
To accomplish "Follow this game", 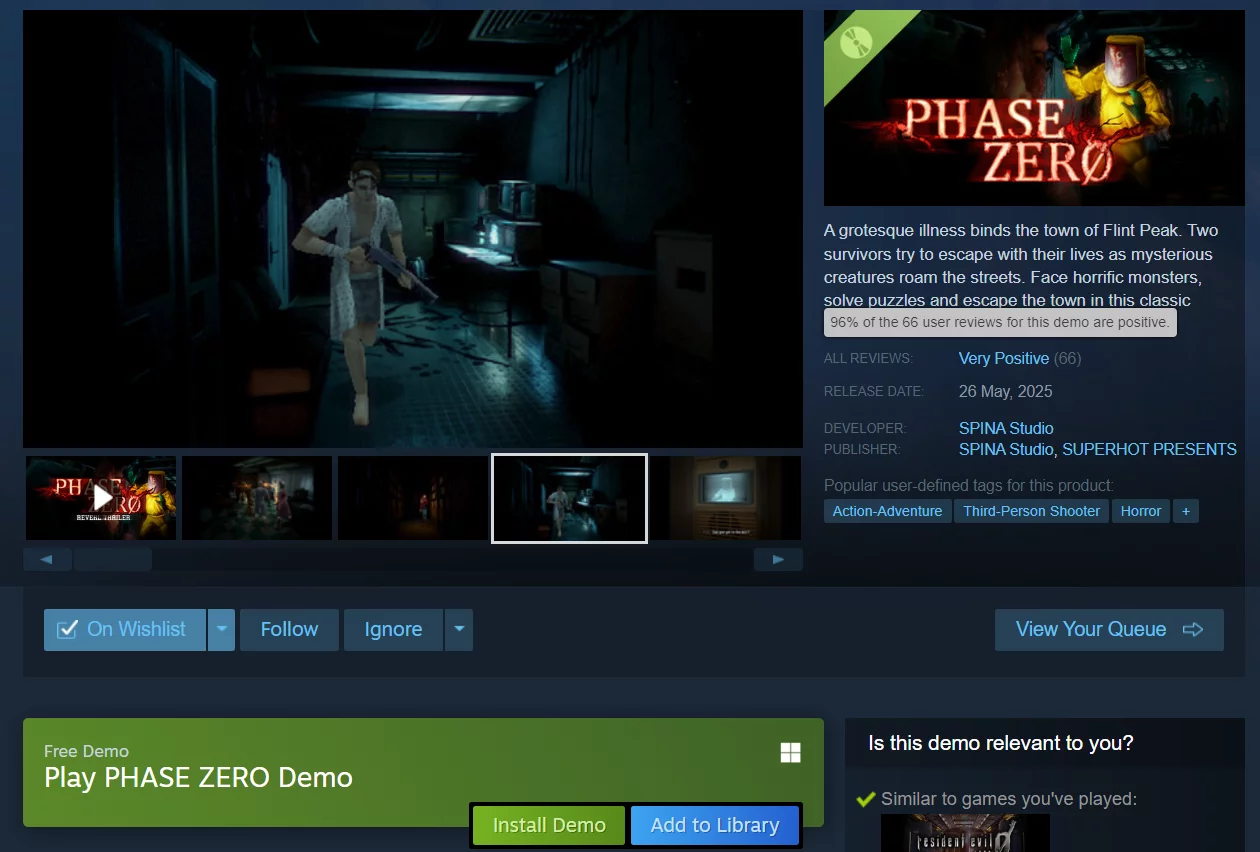I will point(289,629).
